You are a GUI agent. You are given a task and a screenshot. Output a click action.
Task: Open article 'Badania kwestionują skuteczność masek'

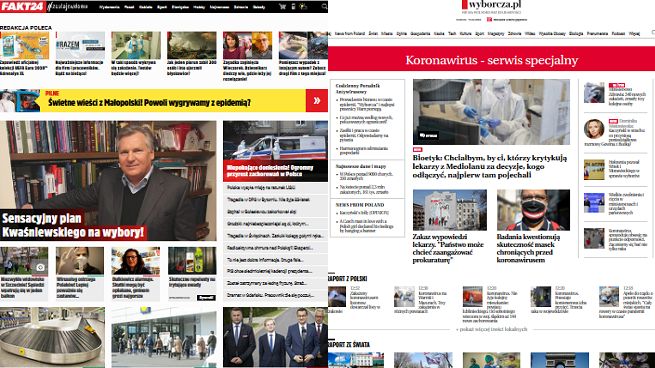tap(528, 248)
